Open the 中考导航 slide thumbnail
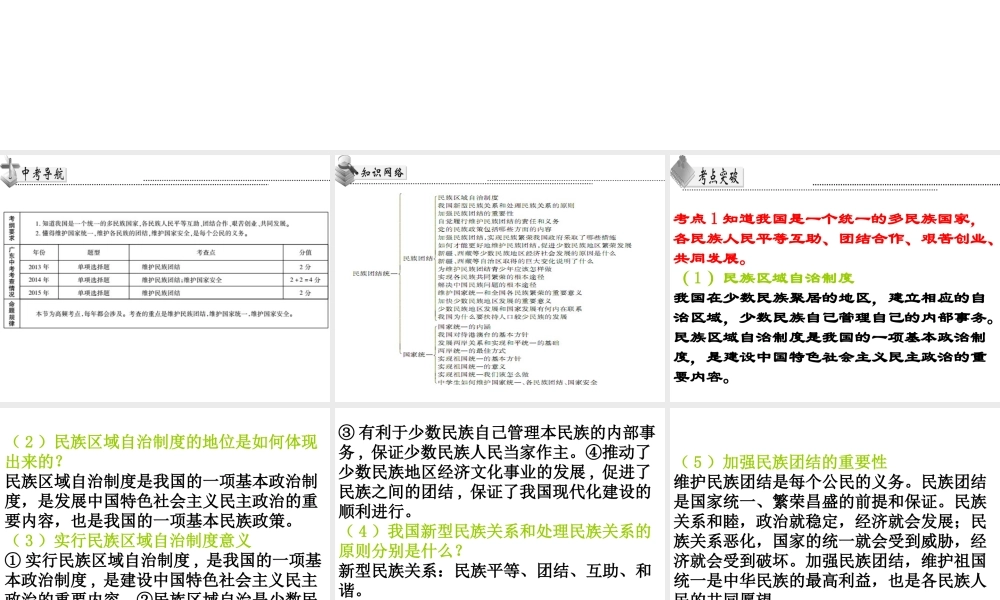This screenshot has width=1000, height=600. (165, 278)
